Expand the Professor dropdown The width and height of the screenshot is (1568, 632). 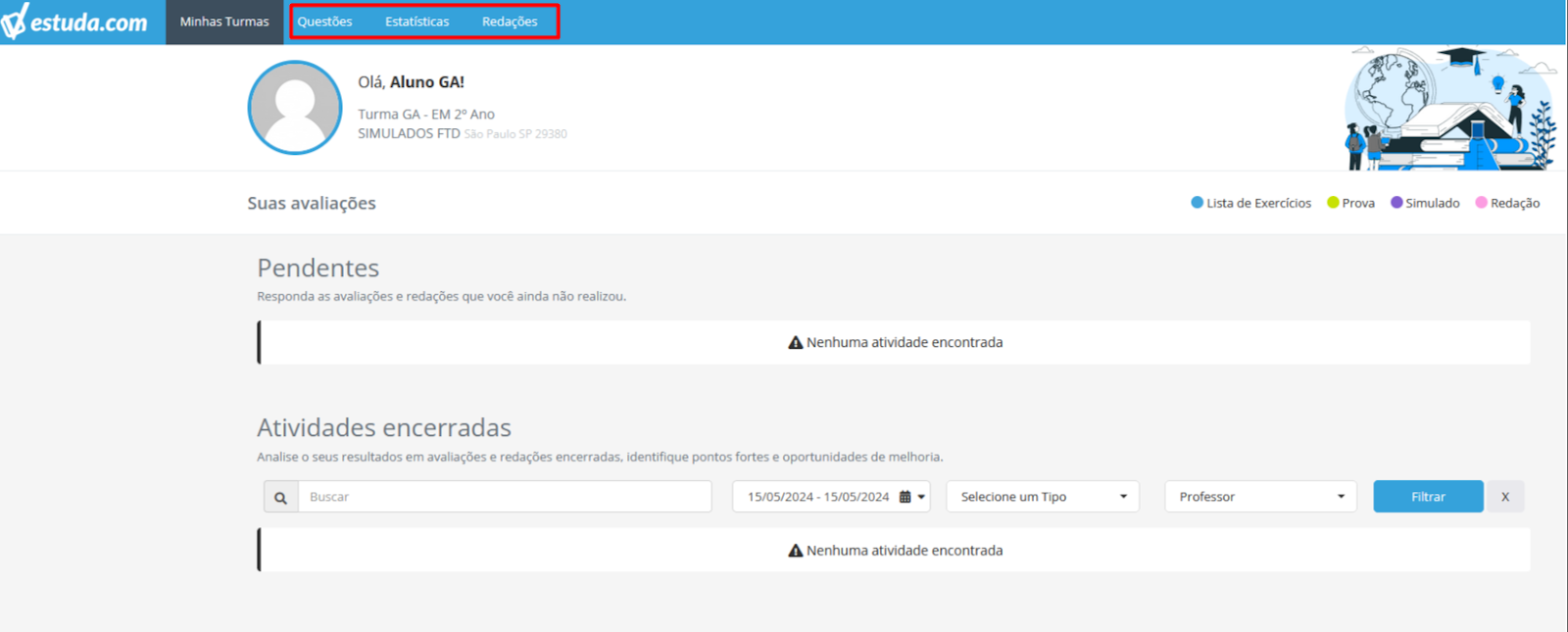pyautogui.click(x=1260, y=497)
